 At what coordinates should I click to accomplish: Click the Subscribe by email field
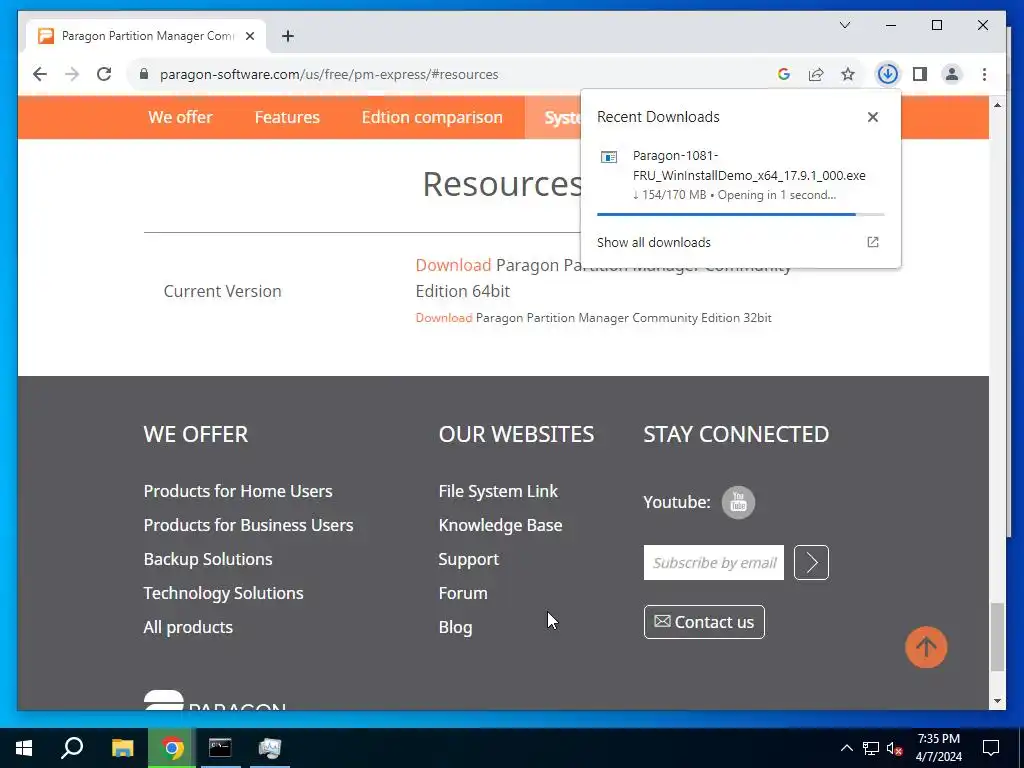(714, 562)
